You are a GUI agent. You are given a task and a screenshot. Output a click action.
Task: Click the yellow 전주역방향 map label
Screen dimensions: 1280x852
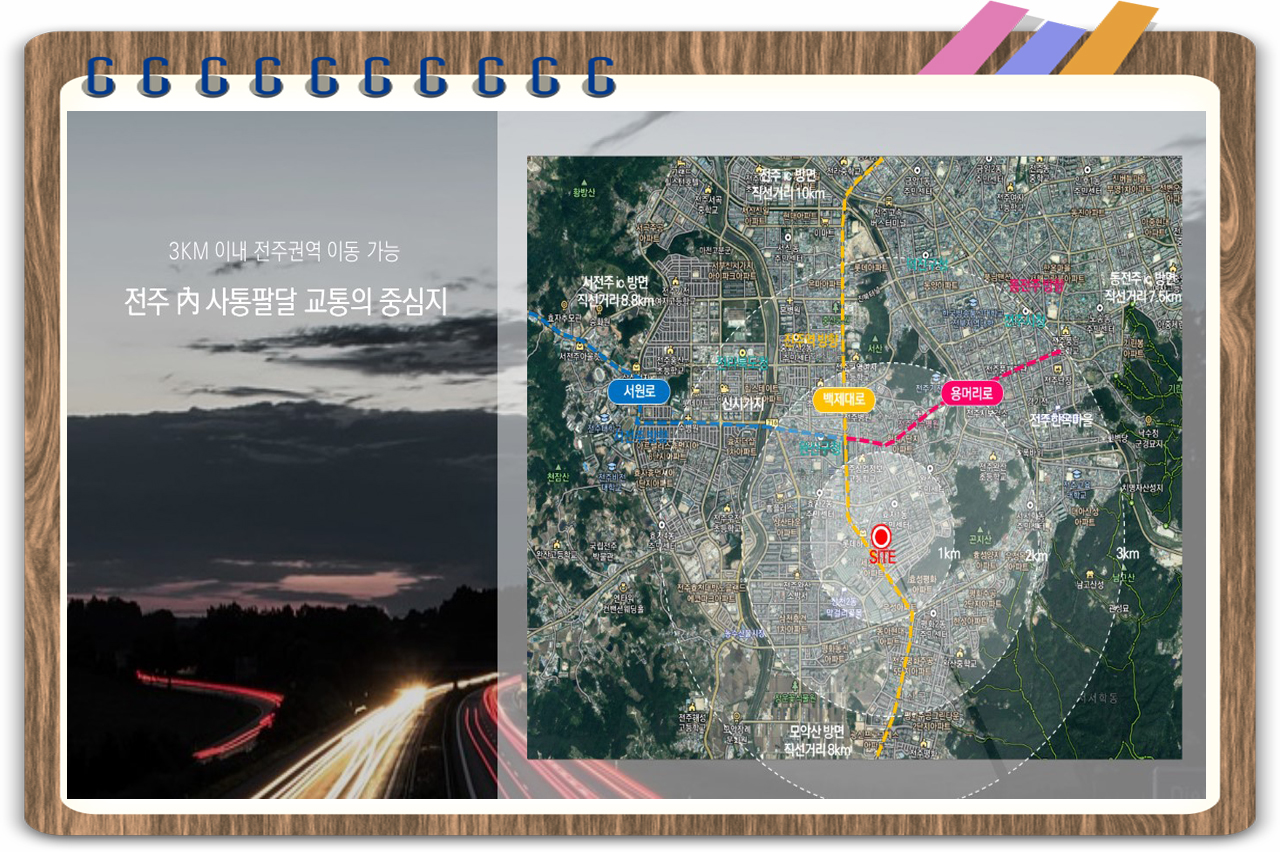[x=810, y=340]
